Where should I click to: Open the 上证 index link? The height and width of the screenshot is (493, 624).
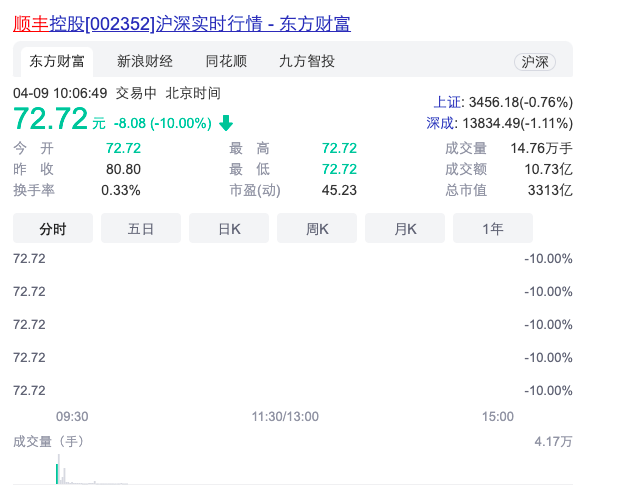point(447,102)
